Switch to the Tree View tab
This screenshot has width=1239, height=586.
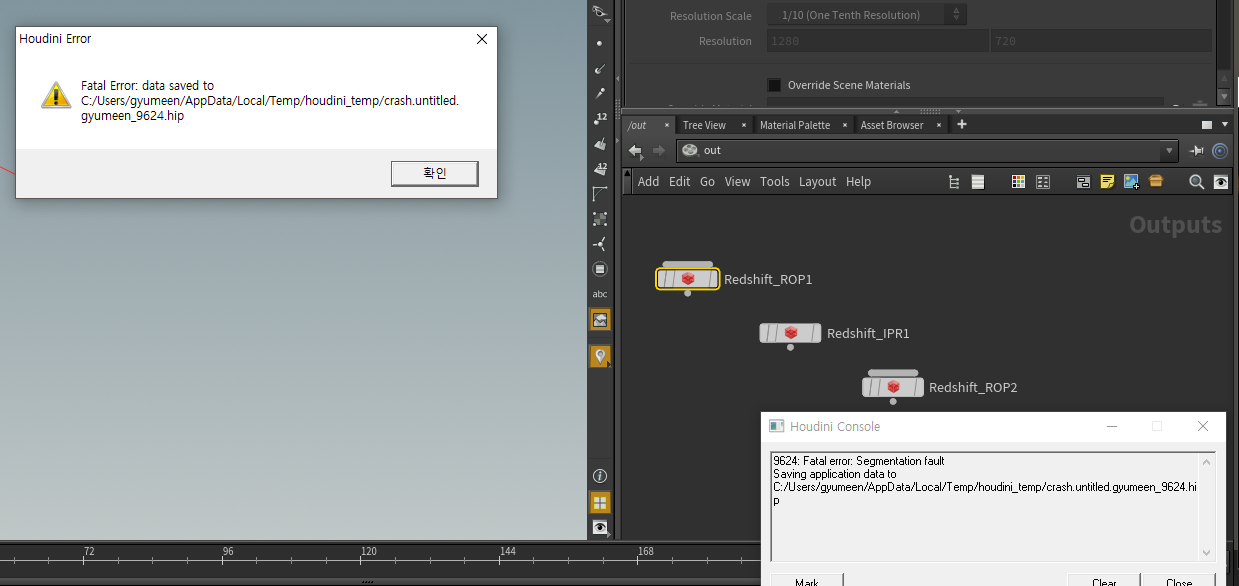pos(704,125)
